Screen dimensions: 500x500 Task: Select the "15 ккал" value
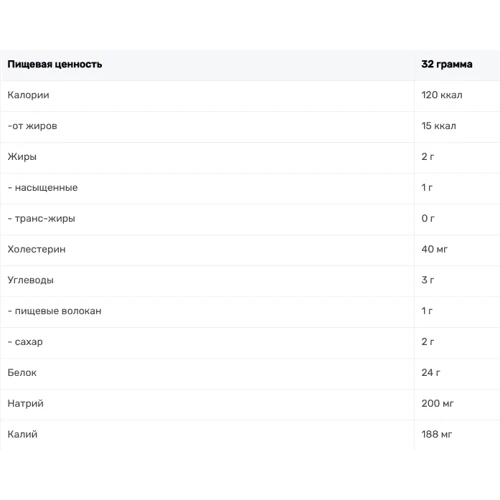(x=439, y=126)
